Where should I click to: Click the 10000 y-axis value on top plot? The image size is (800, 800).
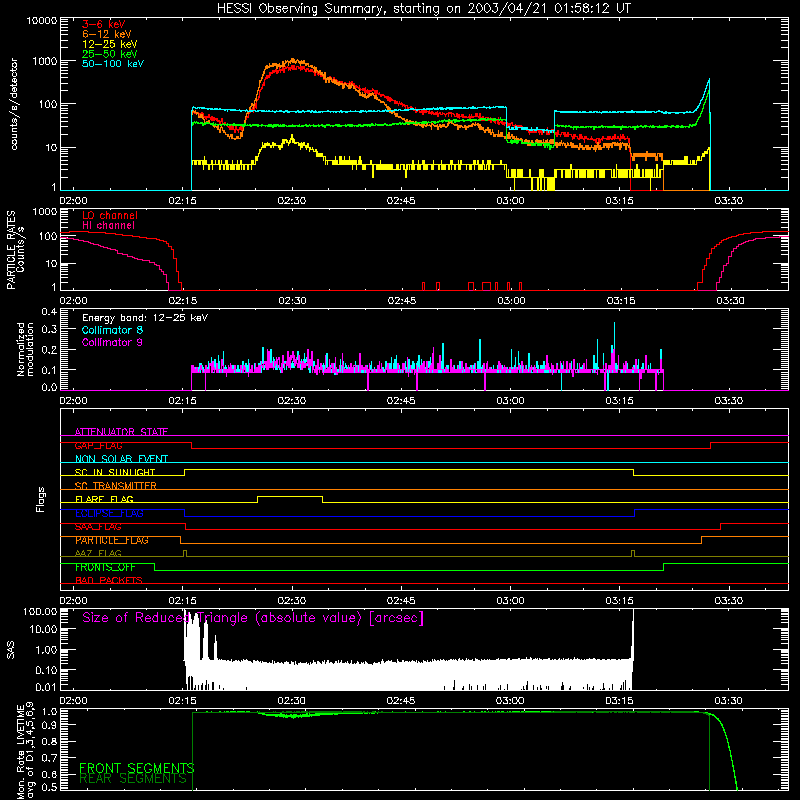42,21
